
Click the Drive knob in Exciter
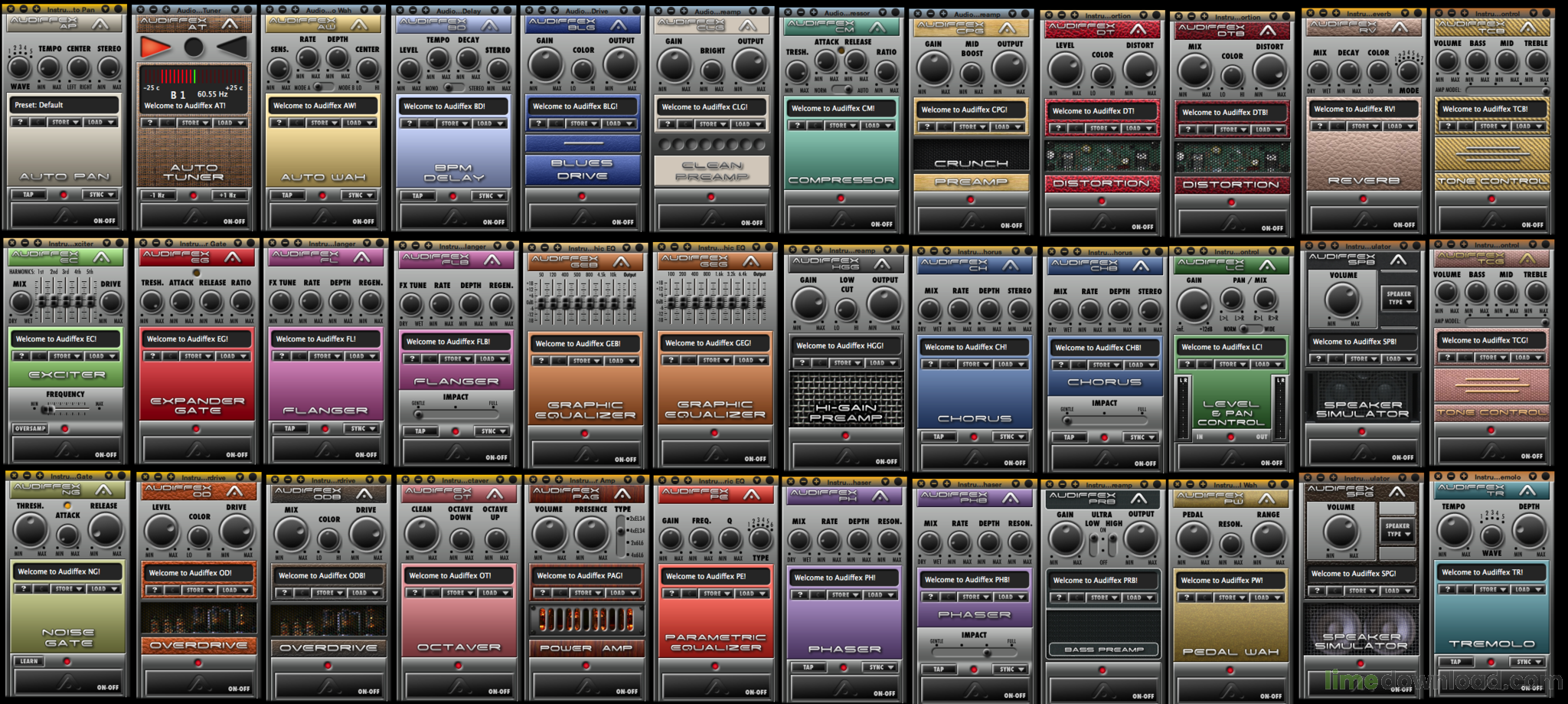(110, 303)
